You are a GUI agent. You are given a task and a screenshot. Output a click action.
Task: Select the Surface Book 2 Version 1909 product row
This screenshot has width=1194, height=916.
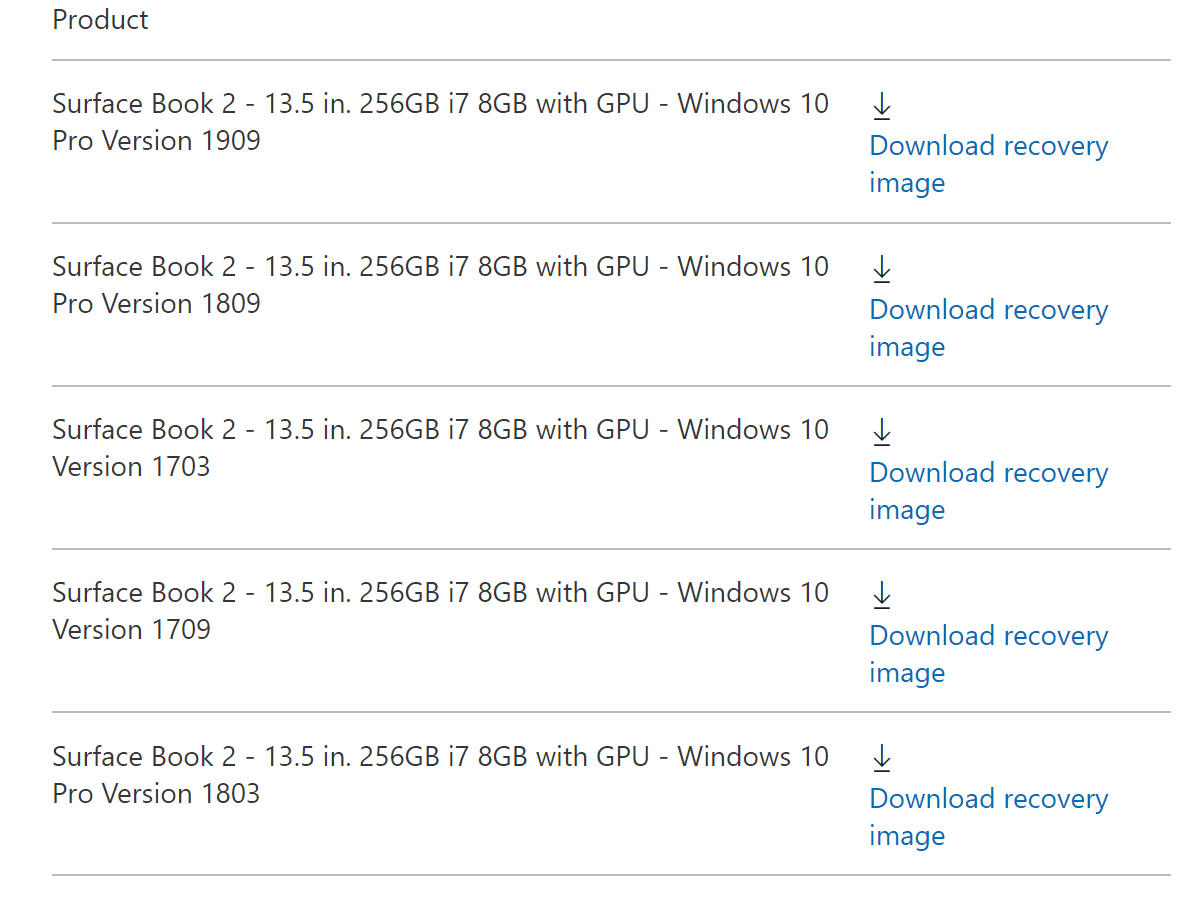point(440,121)
